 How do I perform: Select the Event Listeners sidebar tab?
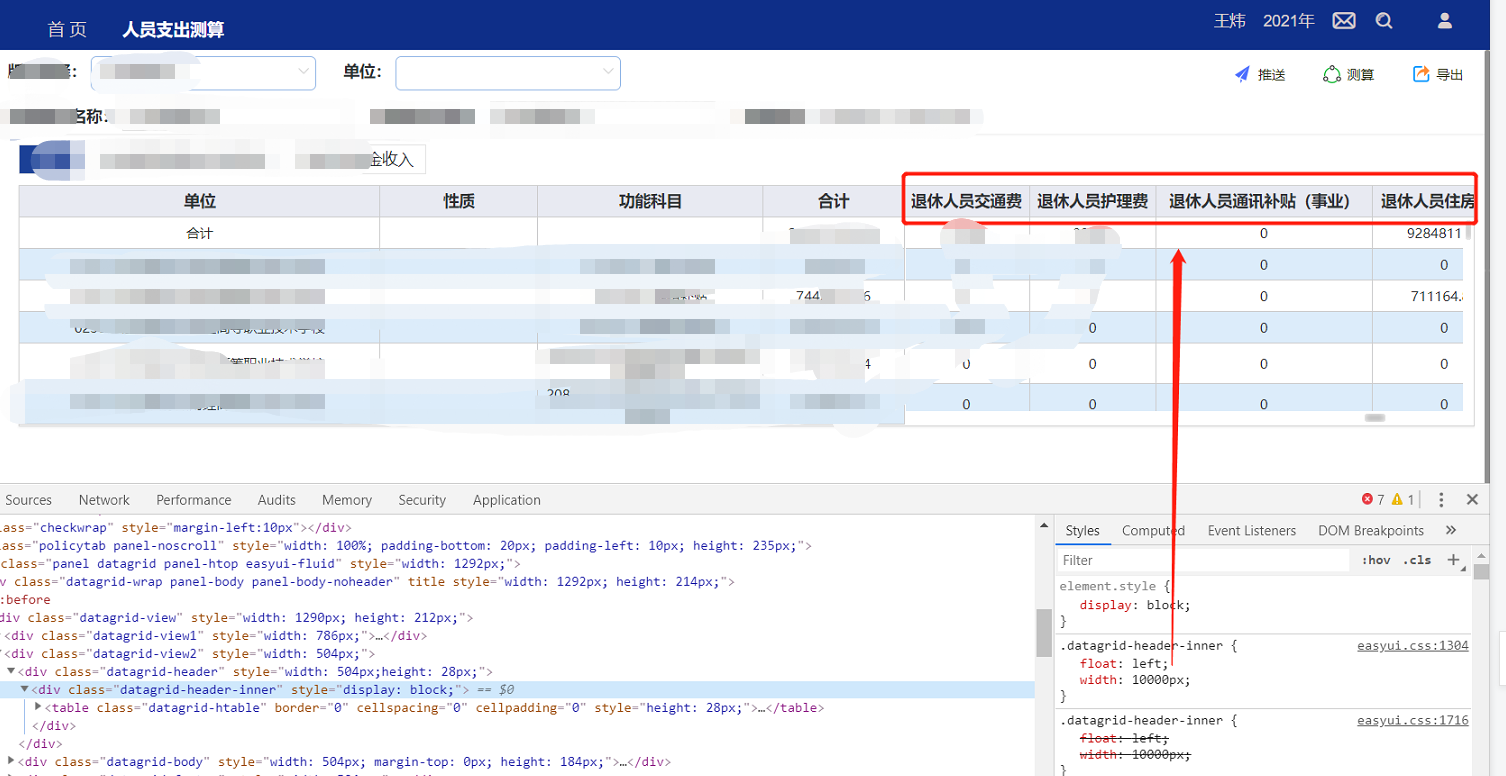[1252, 530]
